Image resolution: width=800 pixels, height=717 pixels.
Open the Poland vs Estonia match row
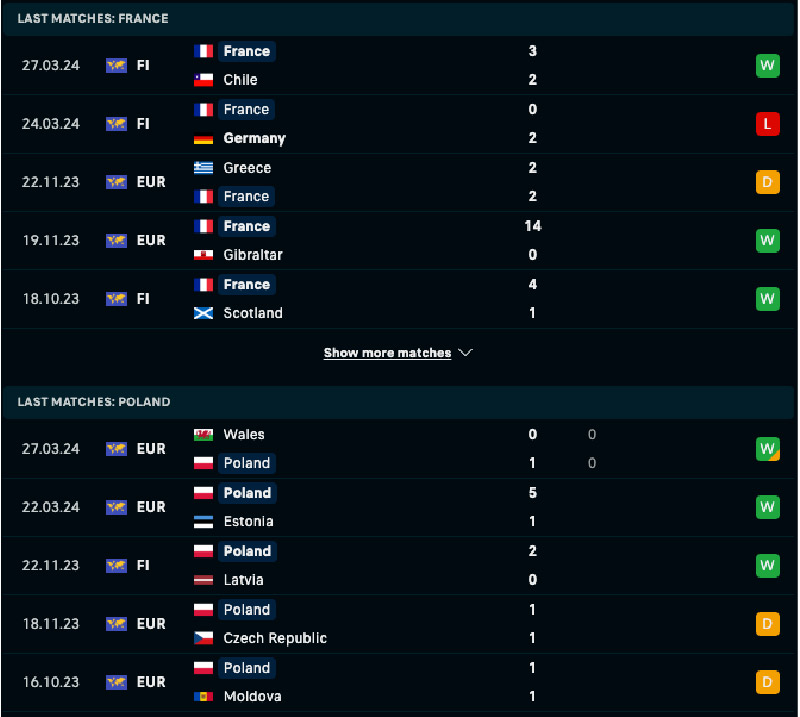(x=400, y=507)
